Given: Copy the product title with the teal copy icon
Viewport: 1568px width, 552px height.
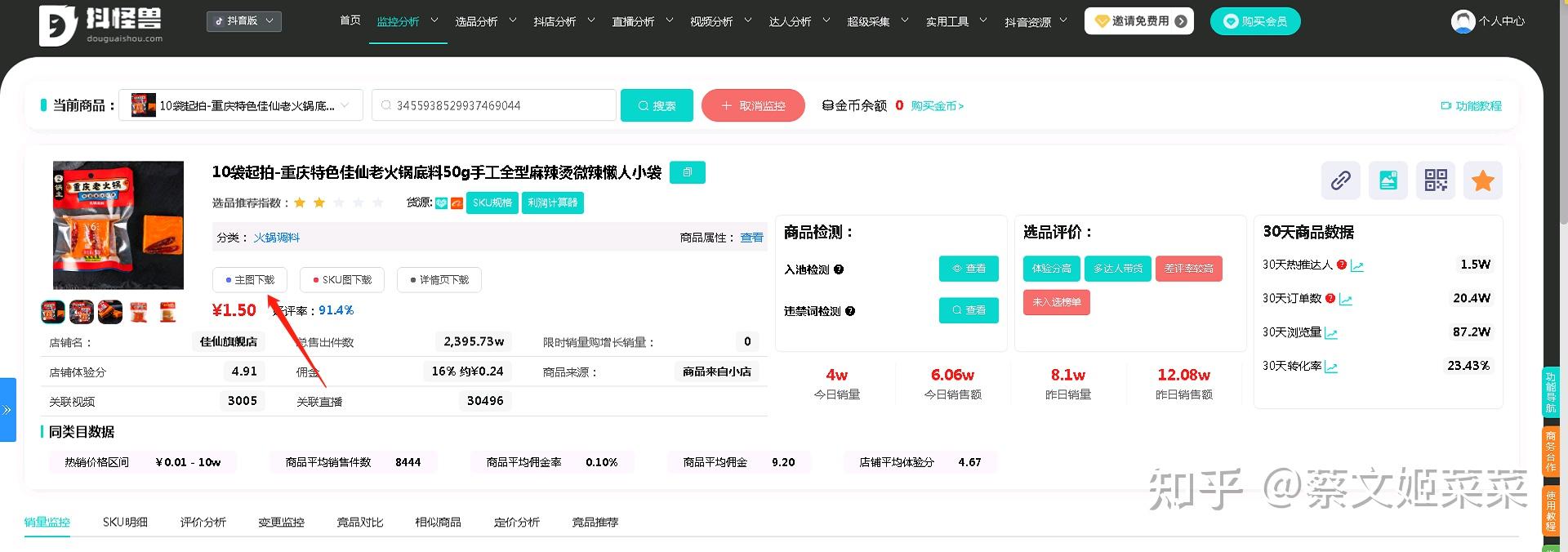Looking at the screenshot, I should 687,172.
